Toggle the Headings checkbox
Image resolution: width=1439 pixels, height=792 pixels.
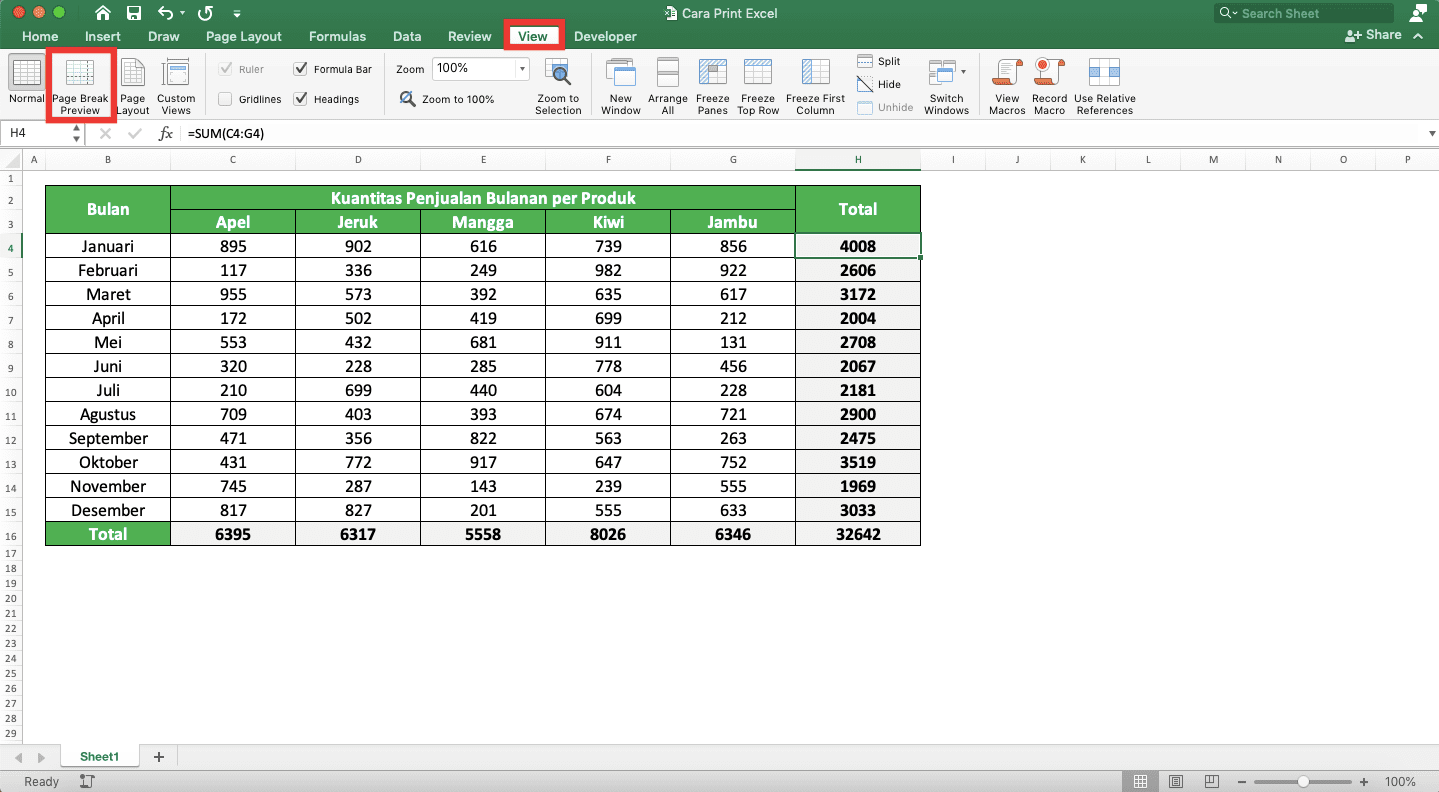pyautogui.click(x=301, y=99)
